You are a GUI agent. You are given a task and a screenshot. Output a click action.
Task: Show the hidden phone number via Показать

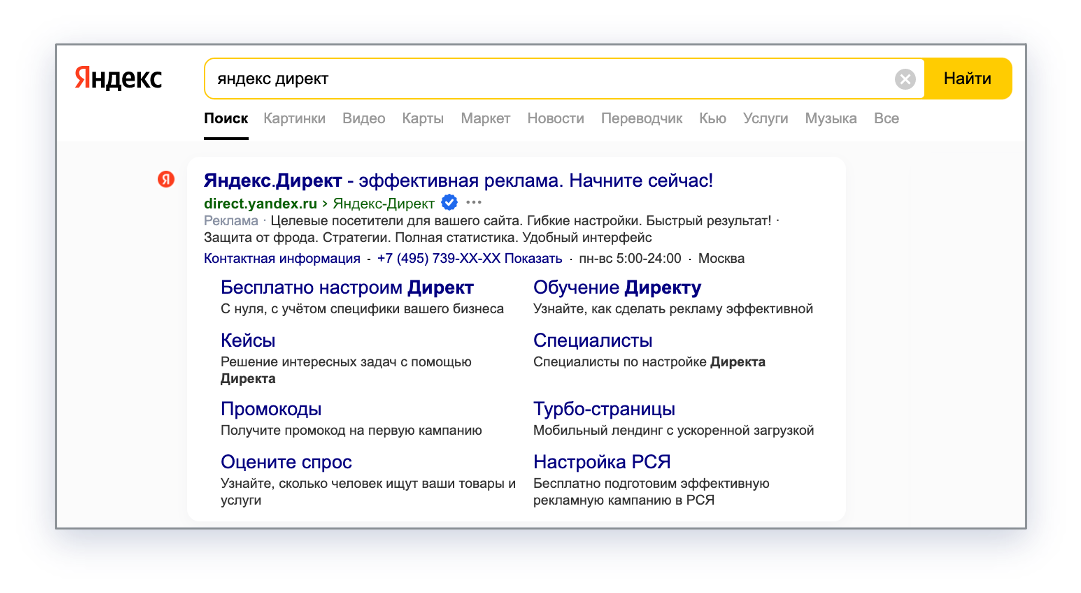(533, 258)
